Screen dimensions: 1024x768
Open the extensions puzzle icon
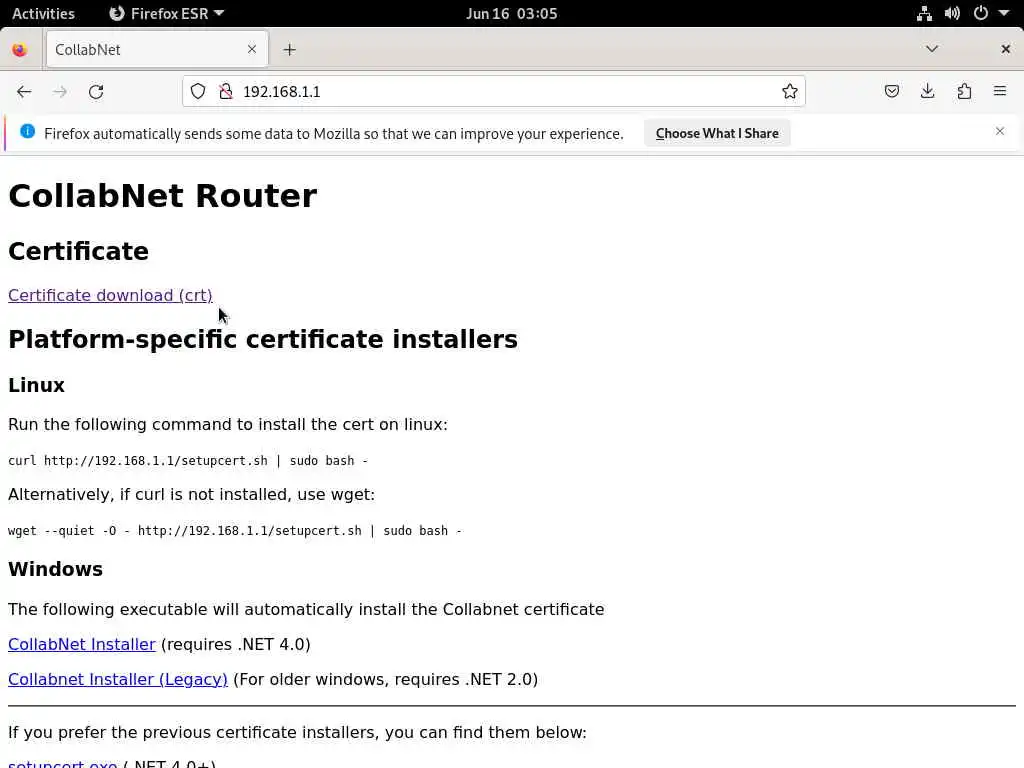tap(964, 91)
